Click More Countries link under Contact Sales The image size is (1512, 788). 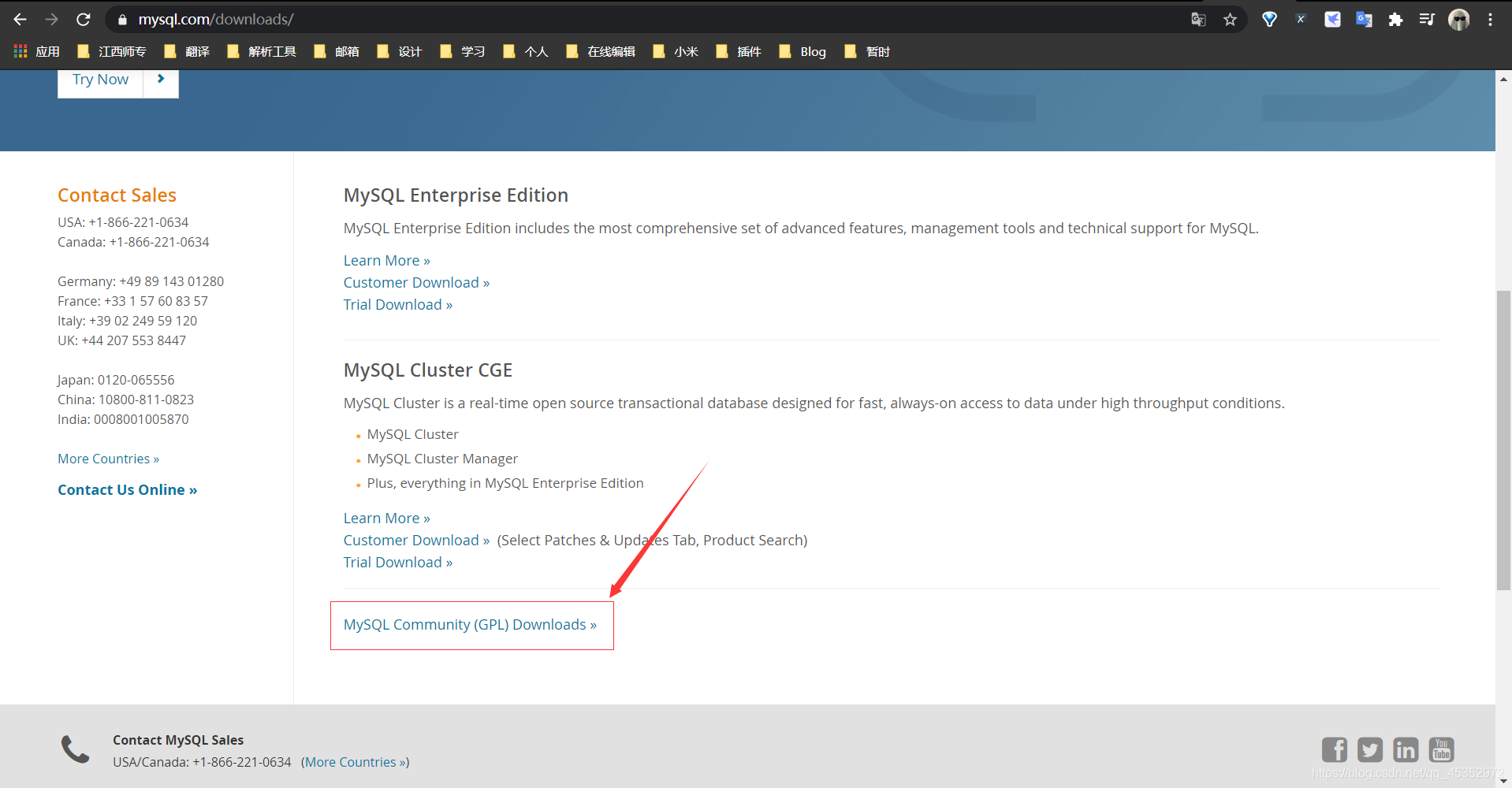tap(108, 459)
